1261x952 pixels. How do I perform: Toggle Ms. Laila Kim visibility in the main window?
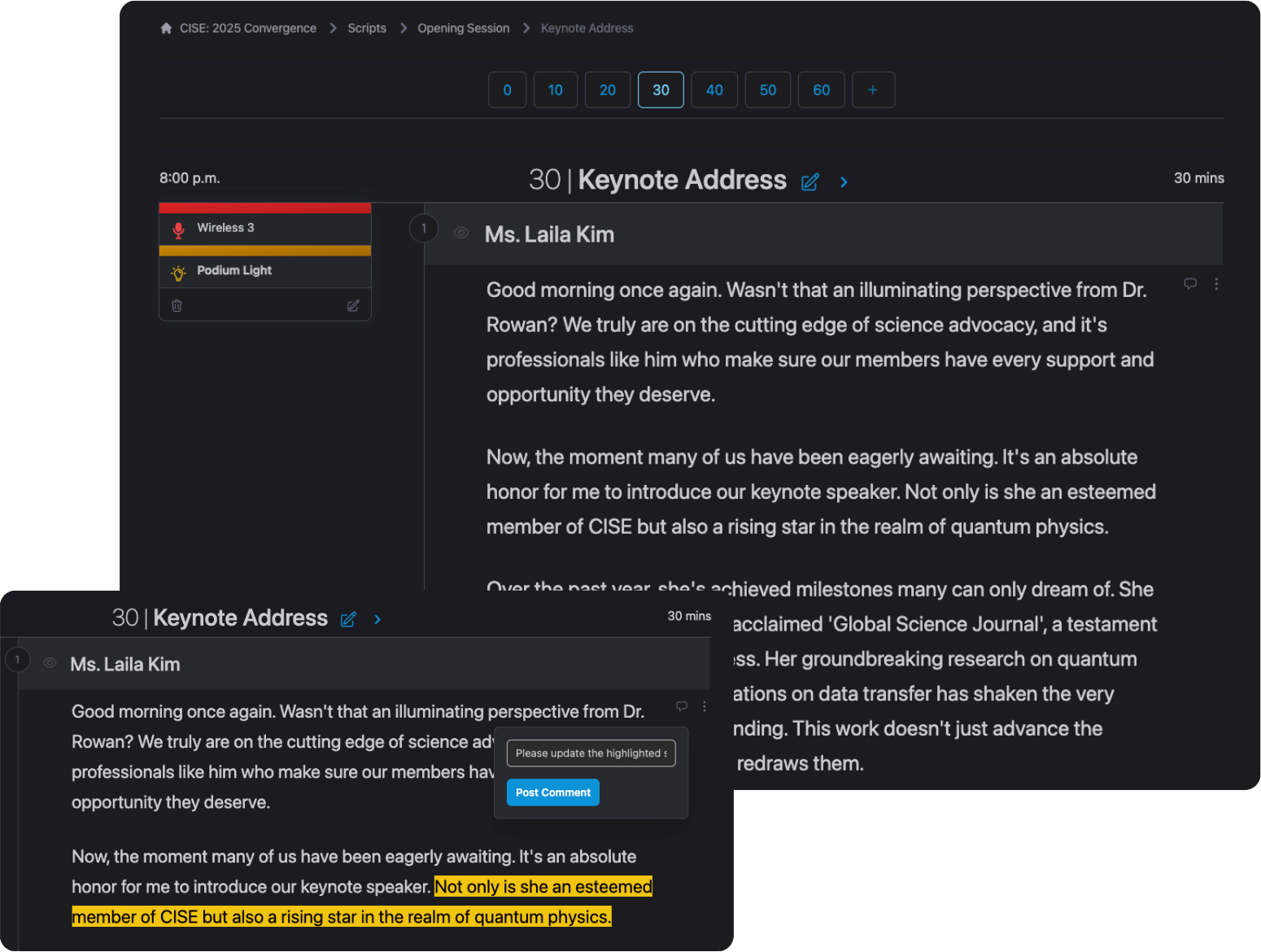tap(461, 233)
